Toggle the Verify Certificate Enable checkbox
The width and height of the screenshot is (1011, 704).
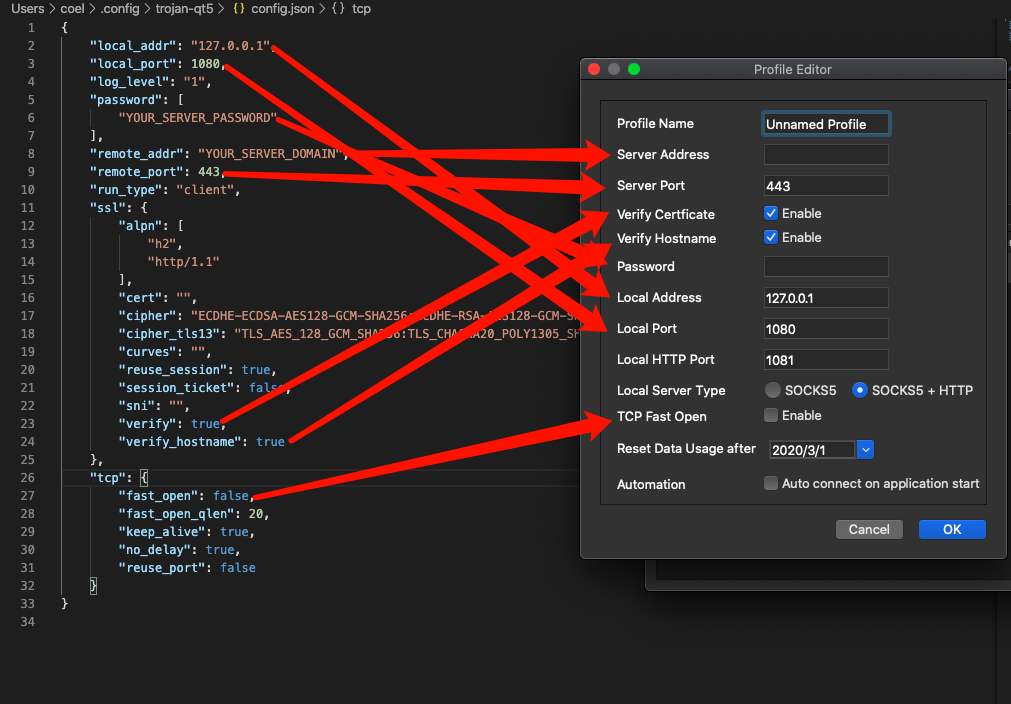(771, 213)
